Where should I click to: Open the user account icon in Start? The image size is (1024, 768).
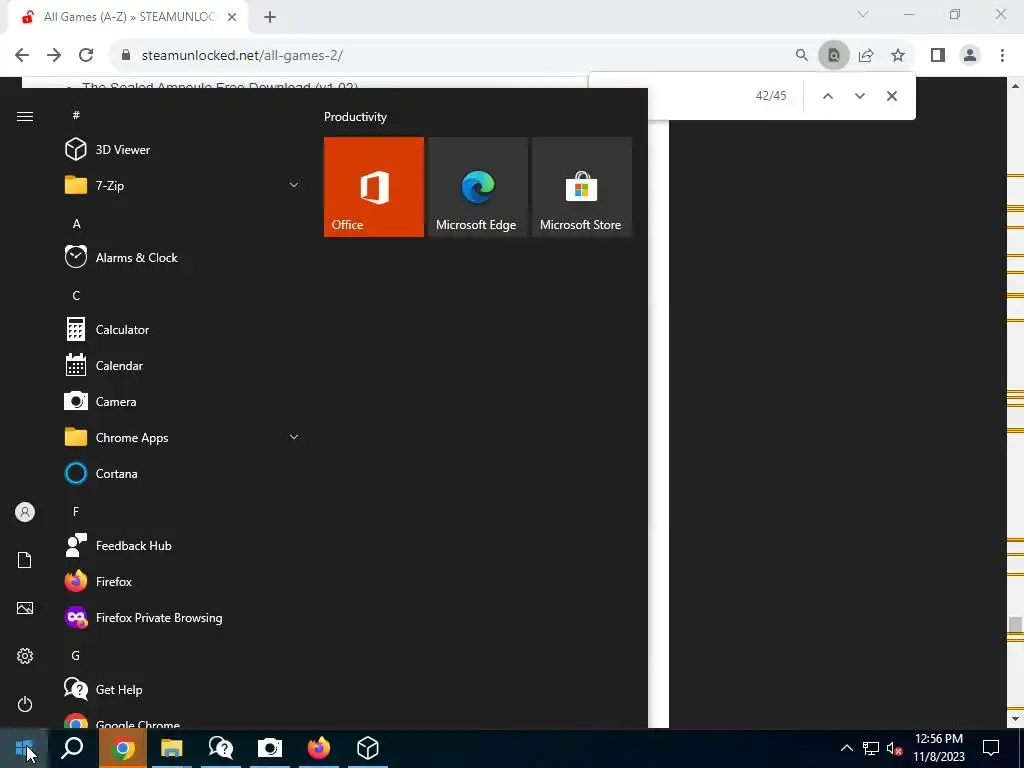(x=25, y=512)
